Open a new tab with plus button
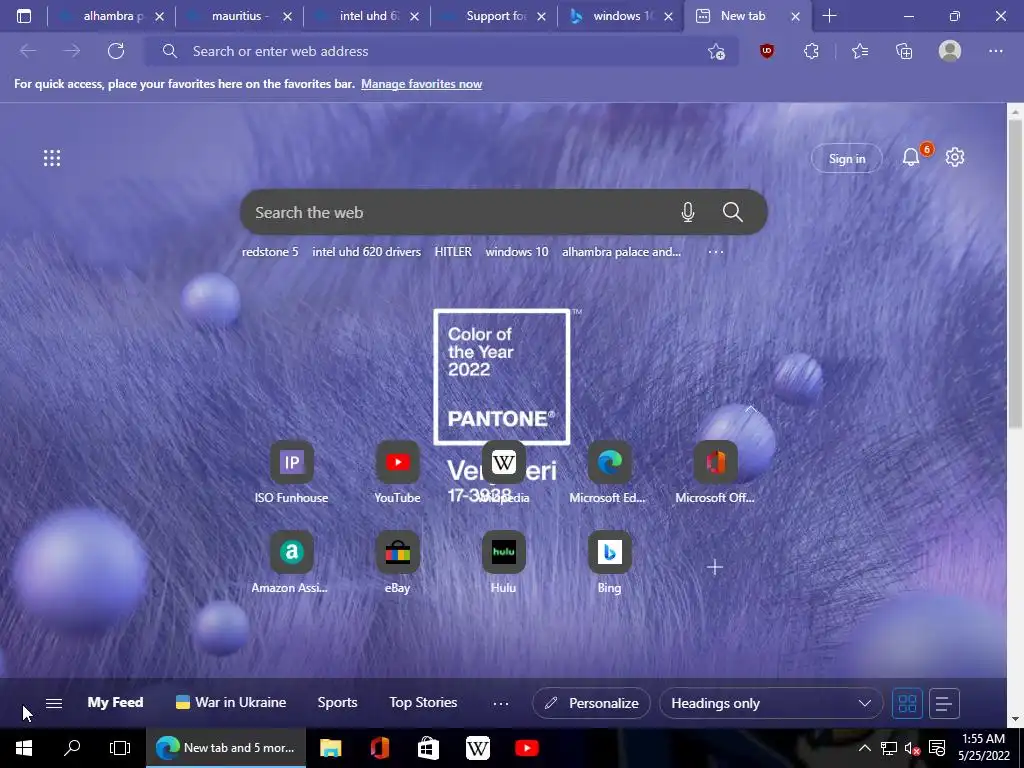This screenshot has height=768, width=1024. pyautogui.click(x=829, y=16)
